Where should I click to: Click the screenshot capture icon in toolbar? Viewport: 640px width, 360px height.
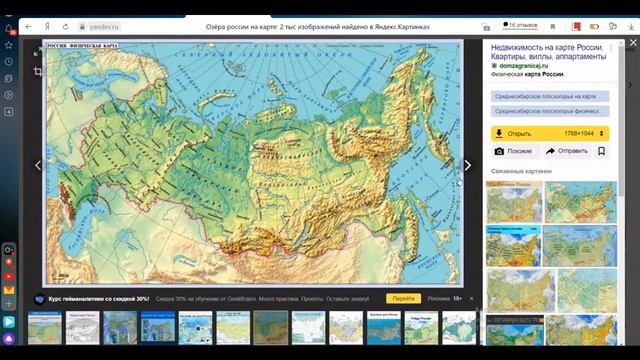[486, 27]
